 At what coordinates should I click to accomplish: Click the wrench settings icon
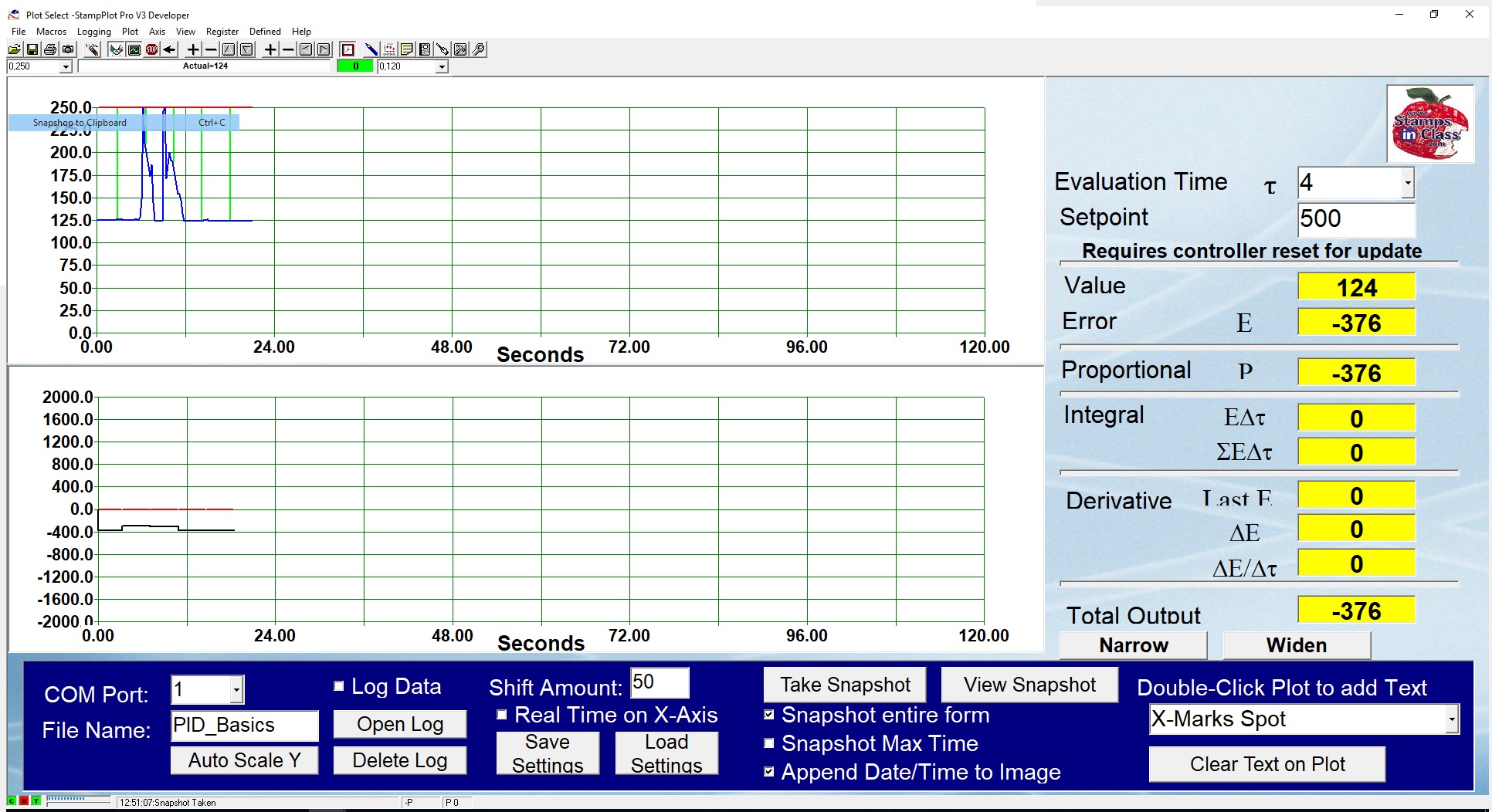[x=479, y=49]
